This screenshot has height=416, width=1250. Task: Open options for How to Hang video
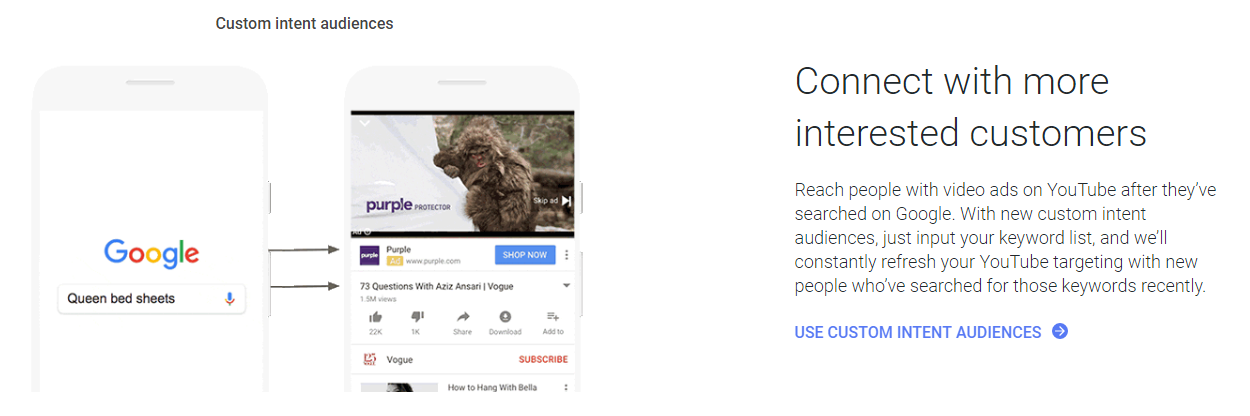[566, 388]
